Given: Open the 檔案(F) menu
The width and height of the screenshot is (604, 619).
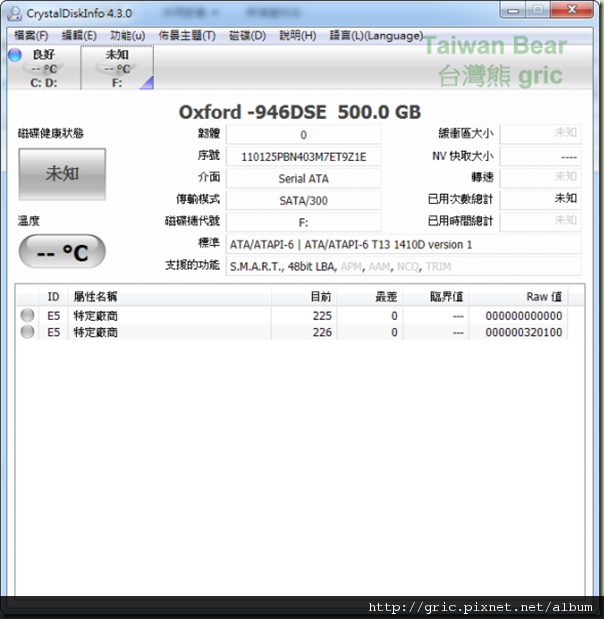Looking at the screenshot, I should tap(31, 36).
